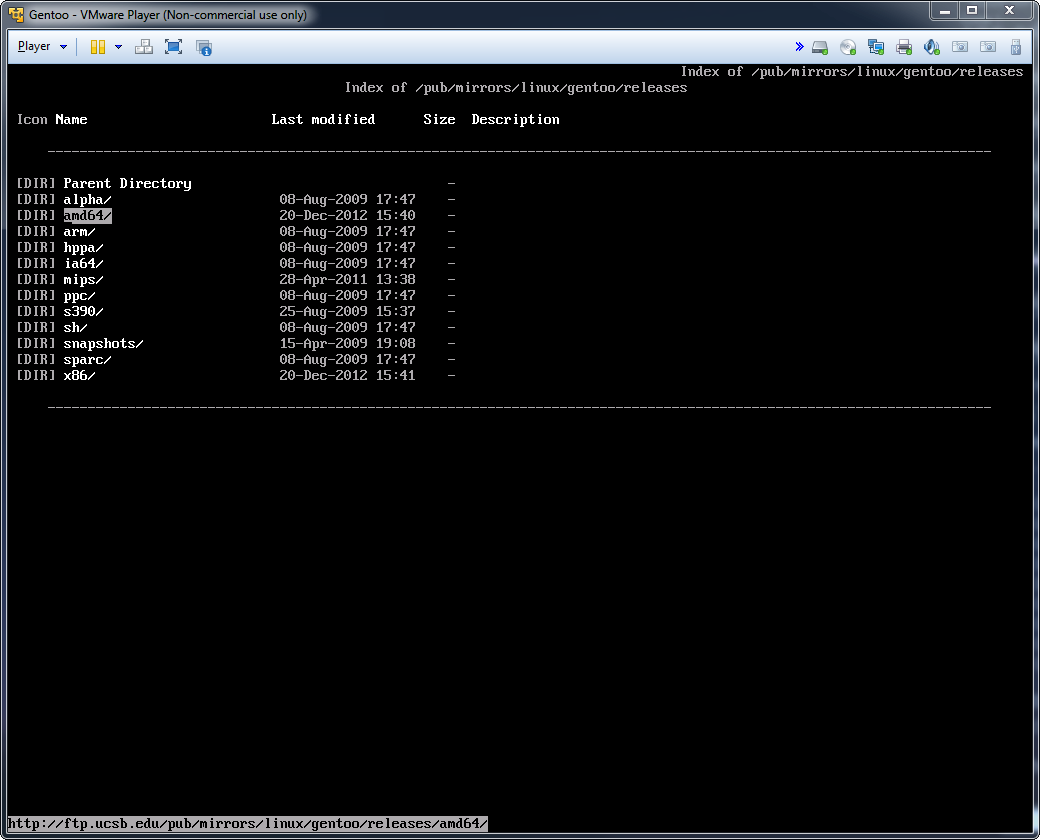1040x840 pixels.
Task: Click the USB device icon
Action: coord(1015,47)
